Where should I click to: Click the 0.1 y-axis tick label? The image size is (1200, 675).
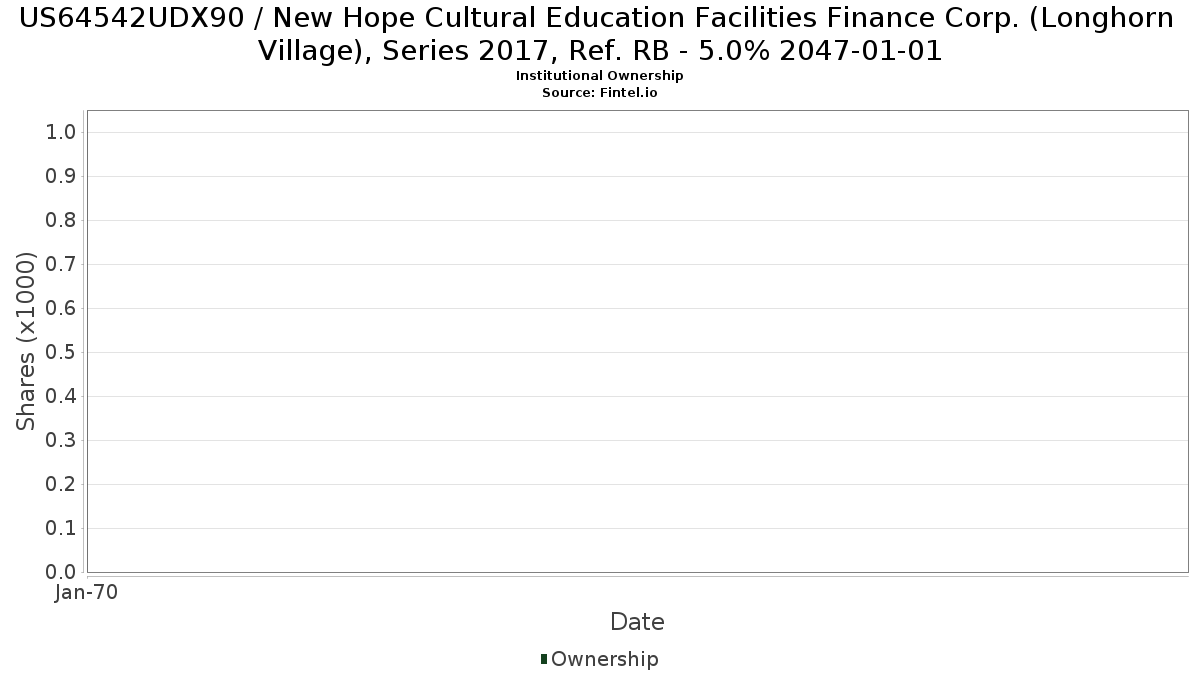coord(61,528)
